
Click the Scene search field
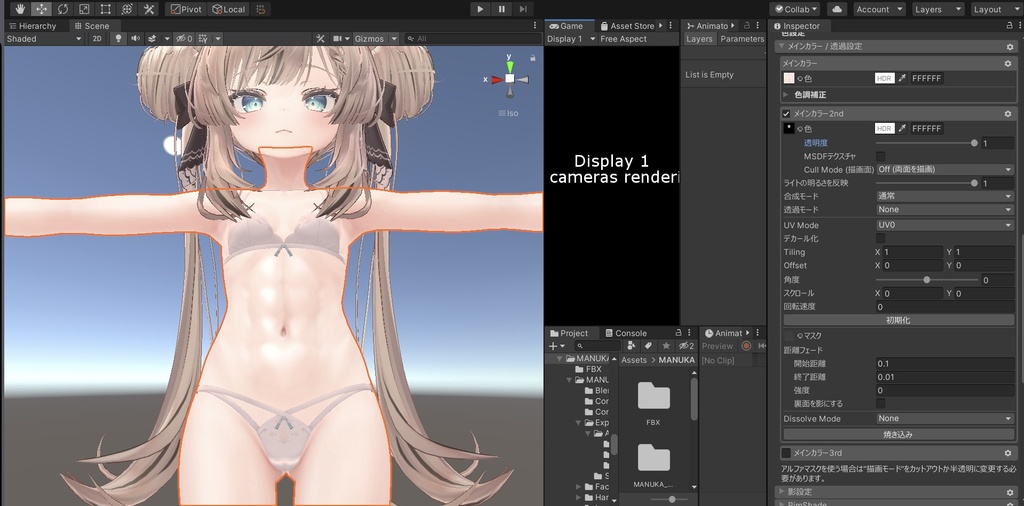(472, 39)
